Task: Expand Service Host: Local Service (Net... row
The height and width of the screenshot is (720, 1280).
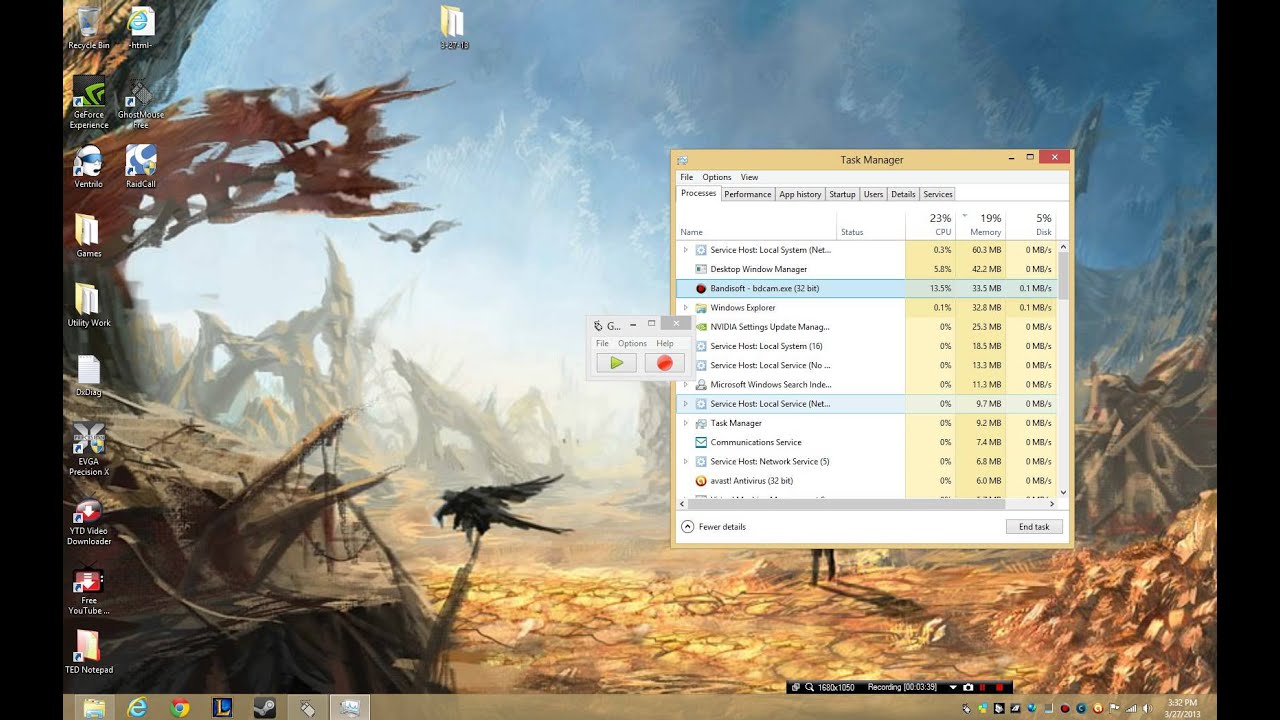Action: [685, 404]
